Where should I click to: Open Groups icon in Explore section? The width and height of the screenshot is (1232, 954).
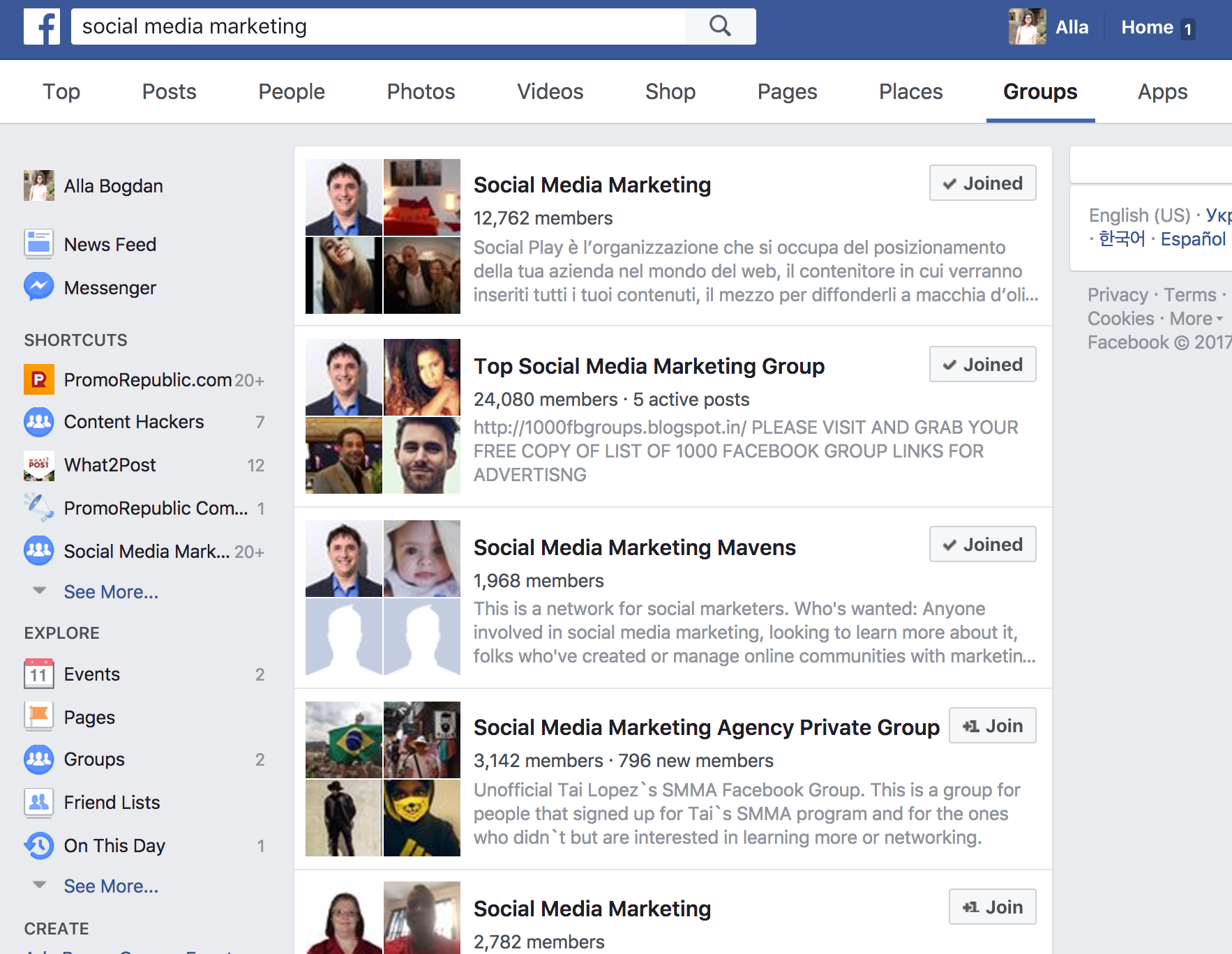point(39,759)
